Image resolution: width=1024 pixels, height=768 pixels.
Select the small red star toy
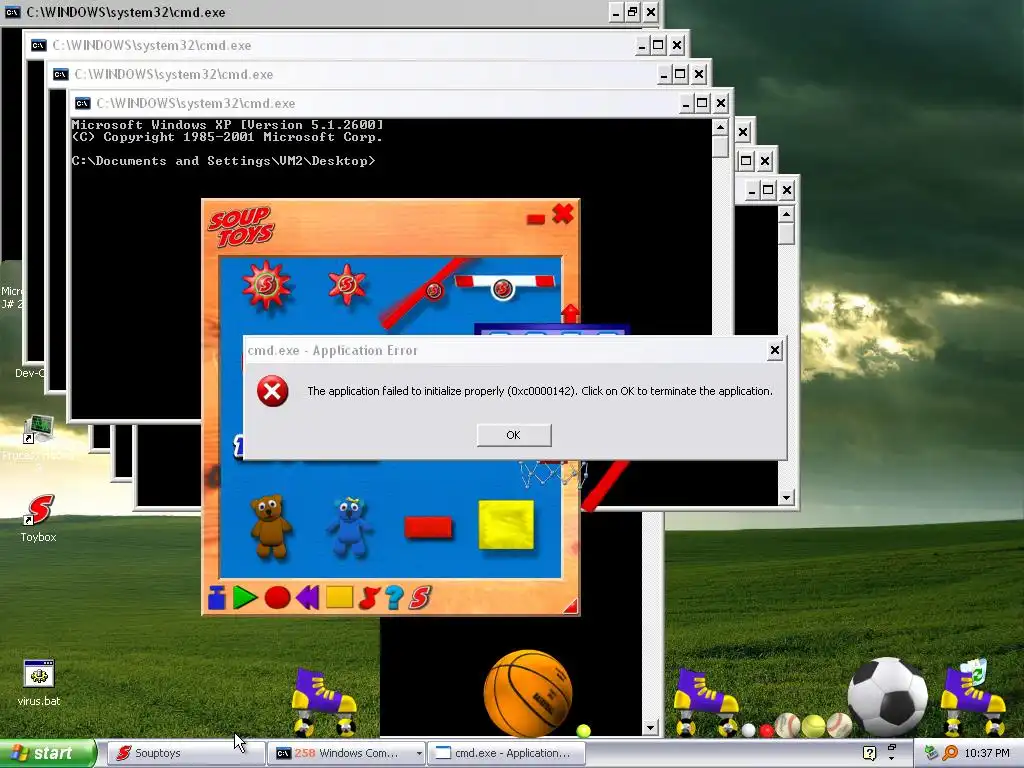[x=347, y=285]
